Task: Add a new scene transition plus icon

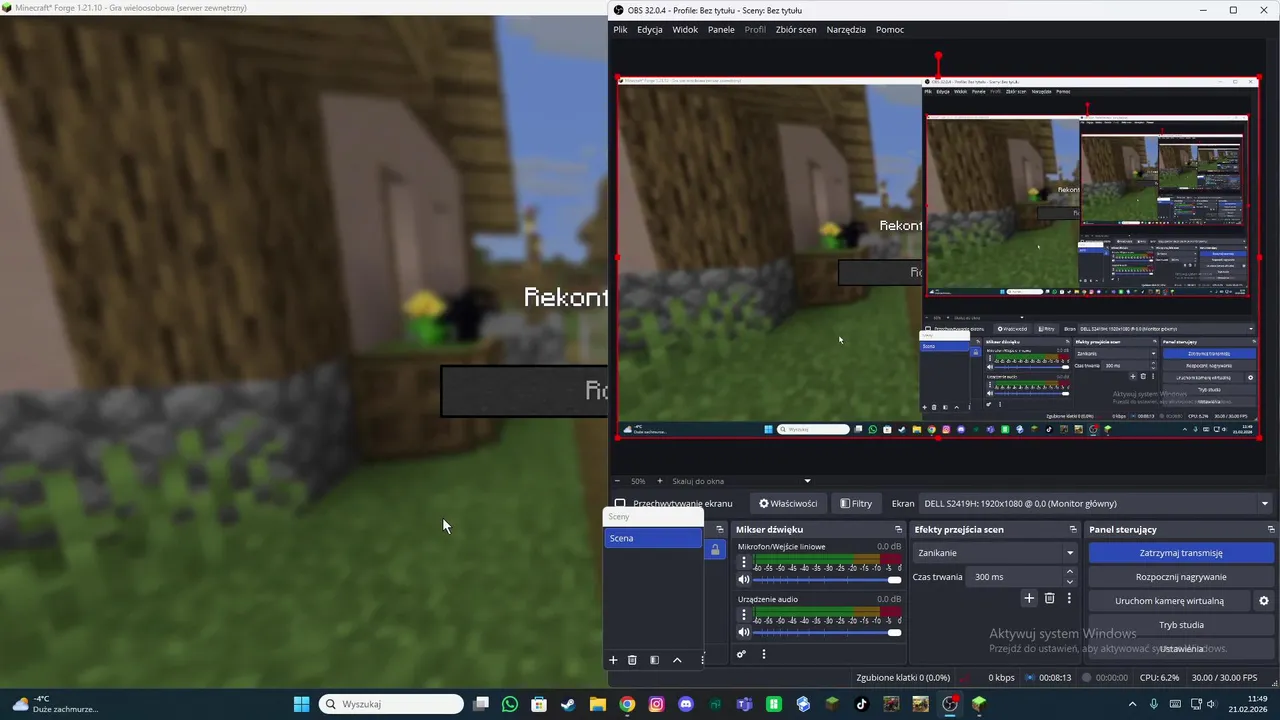Action: point(1029,598)
